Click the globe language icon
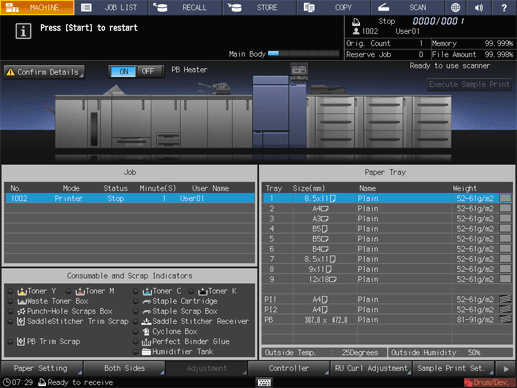This screenshot has width=517, height=388. point(455,7)
